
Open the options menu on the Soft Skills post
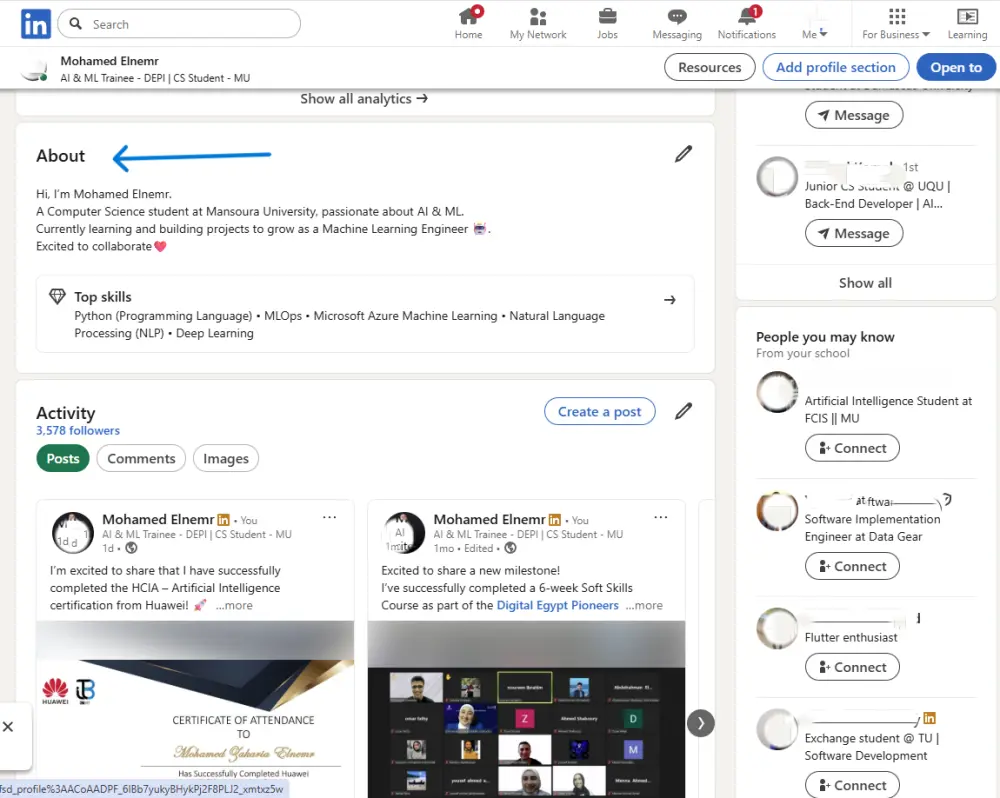click(661, 517)
